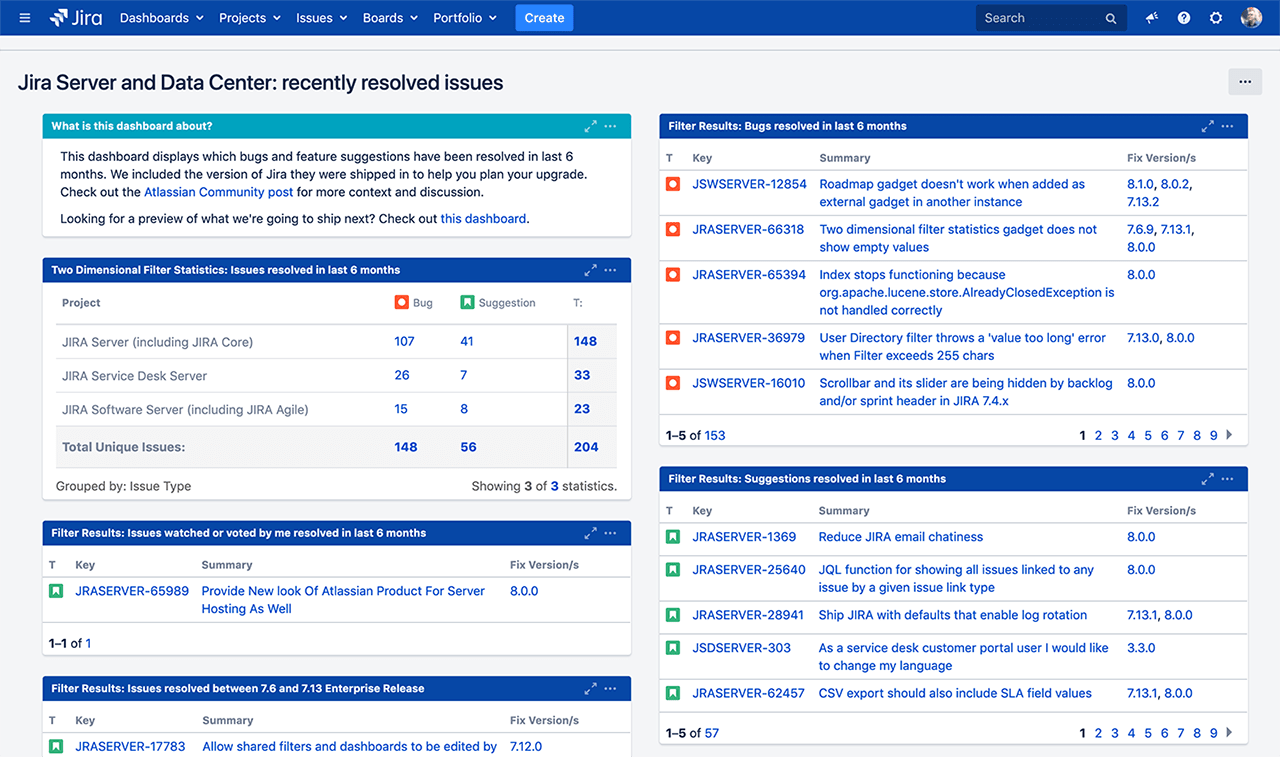Open options for 'Bugs resolved in last 6 months' gadget
The width and height of the screenshot is (1280, 757).
point(1228,127)
